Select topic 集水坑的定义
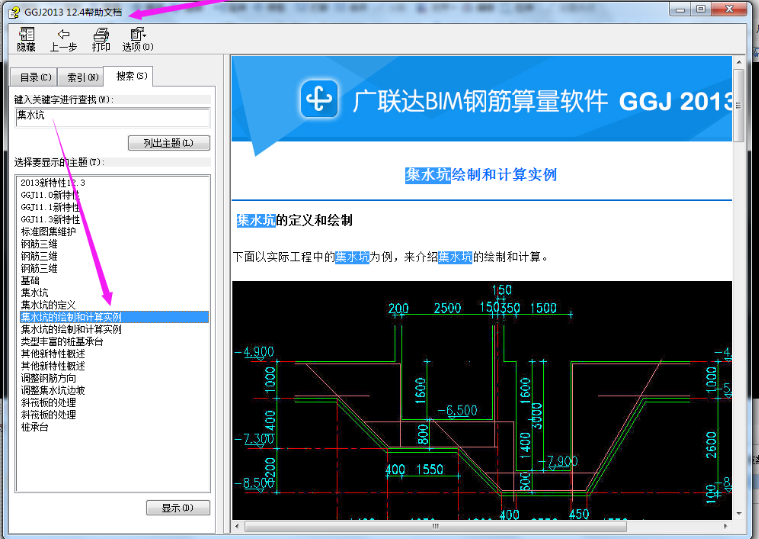Viewport: 759px width, 539px height. [48, 305]
